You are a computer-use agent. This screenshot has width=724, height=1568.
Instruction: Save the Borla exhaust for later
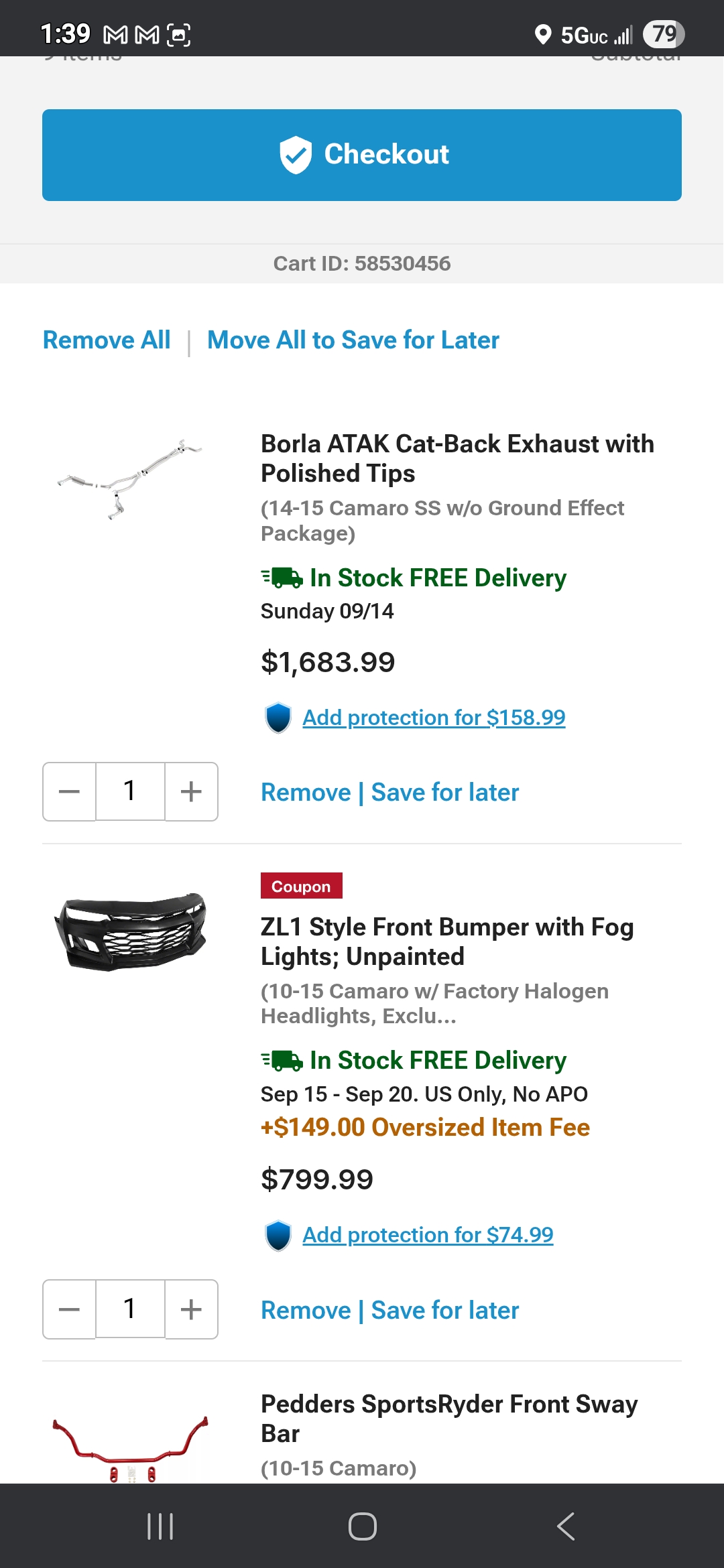coord(445,792)
